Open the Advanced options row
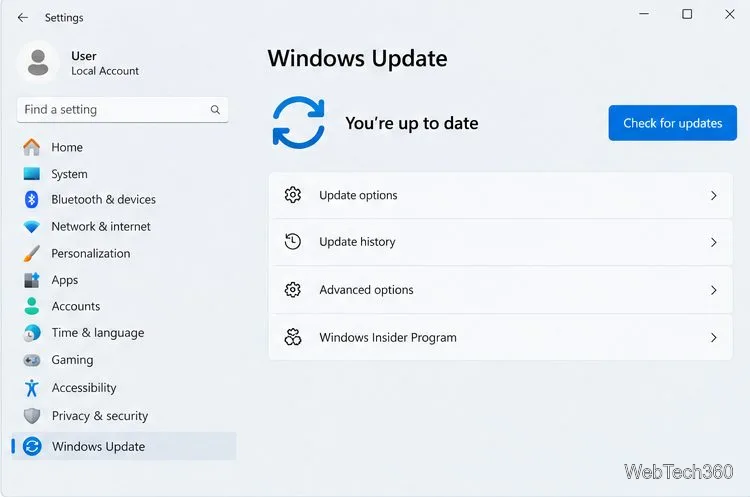Screen dimensions: 750x497 click(x=500, y=290)
